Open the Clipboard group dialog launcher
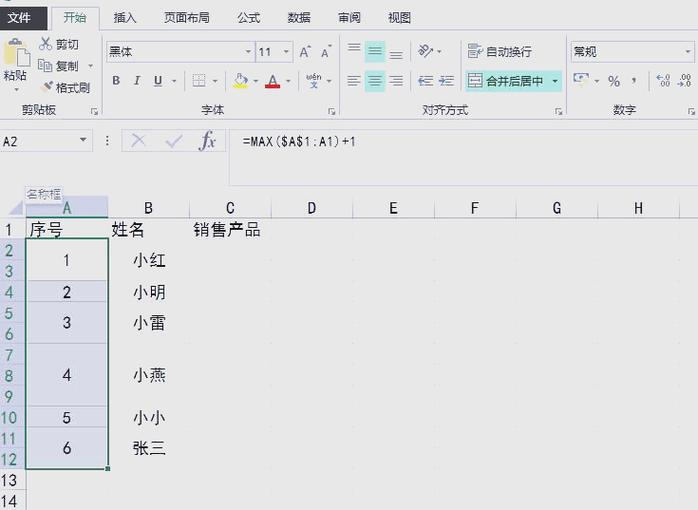 click(x=94, y=111)
